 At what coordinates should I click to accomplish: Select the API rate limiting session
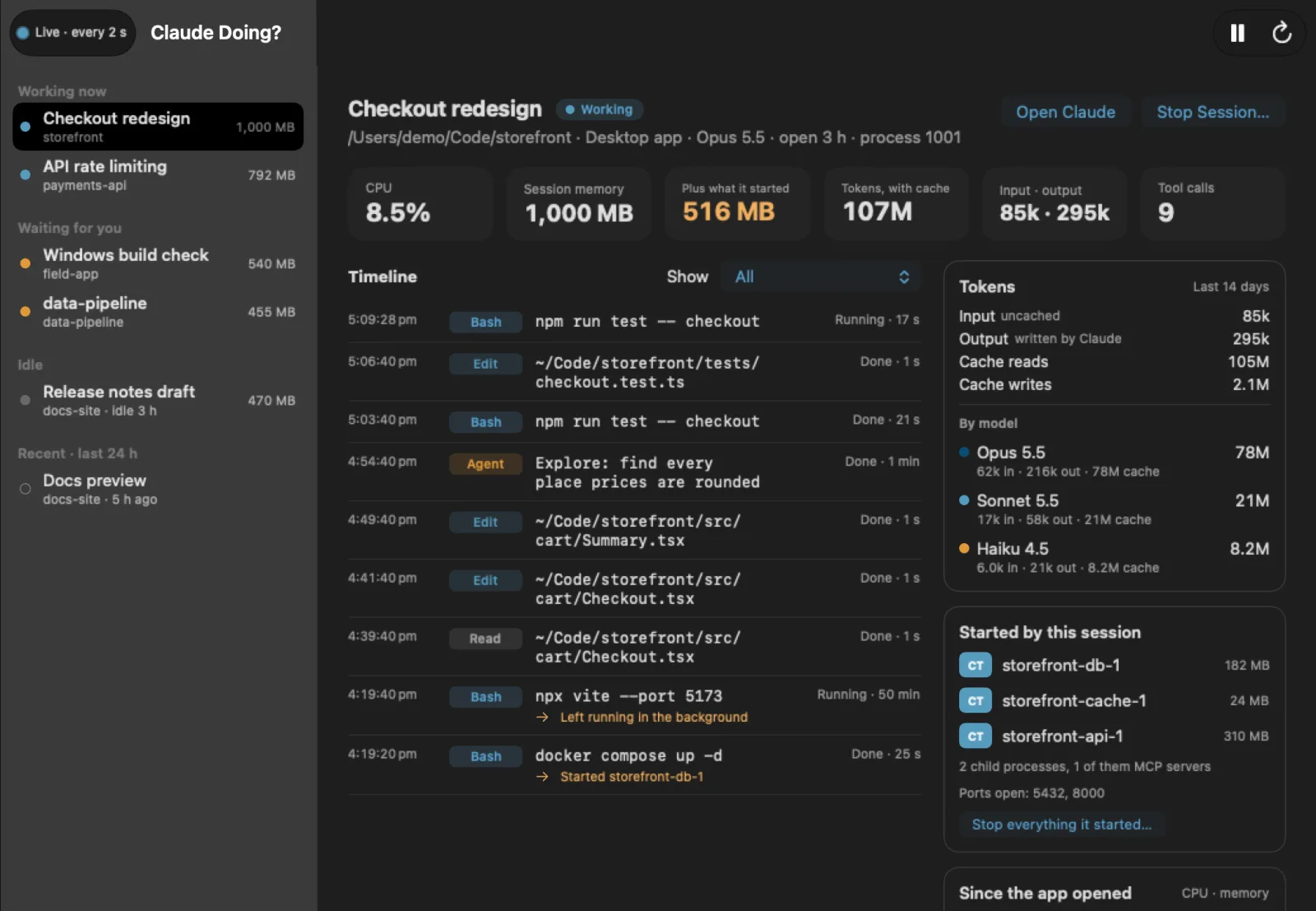coord(158,174)
